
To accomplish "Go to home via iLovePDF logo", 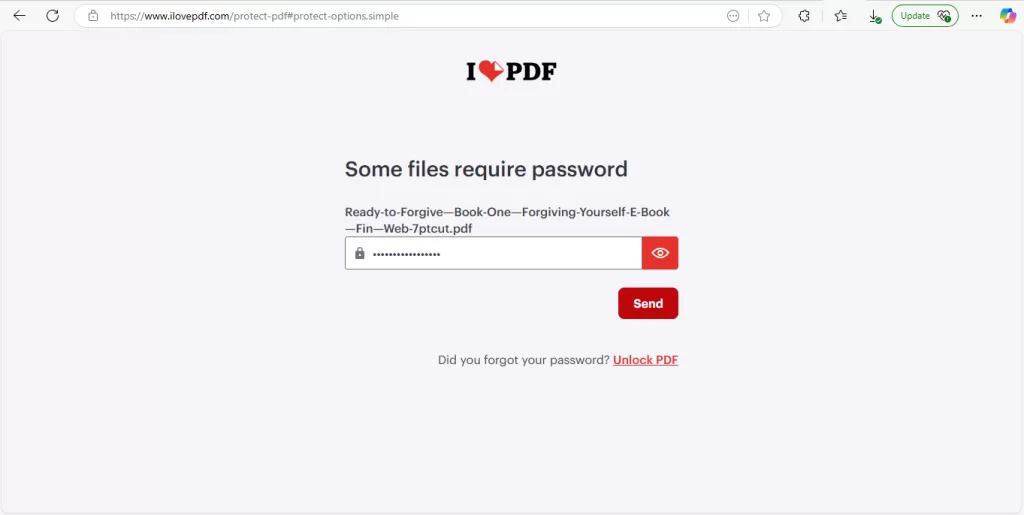I will pos(511,71).
